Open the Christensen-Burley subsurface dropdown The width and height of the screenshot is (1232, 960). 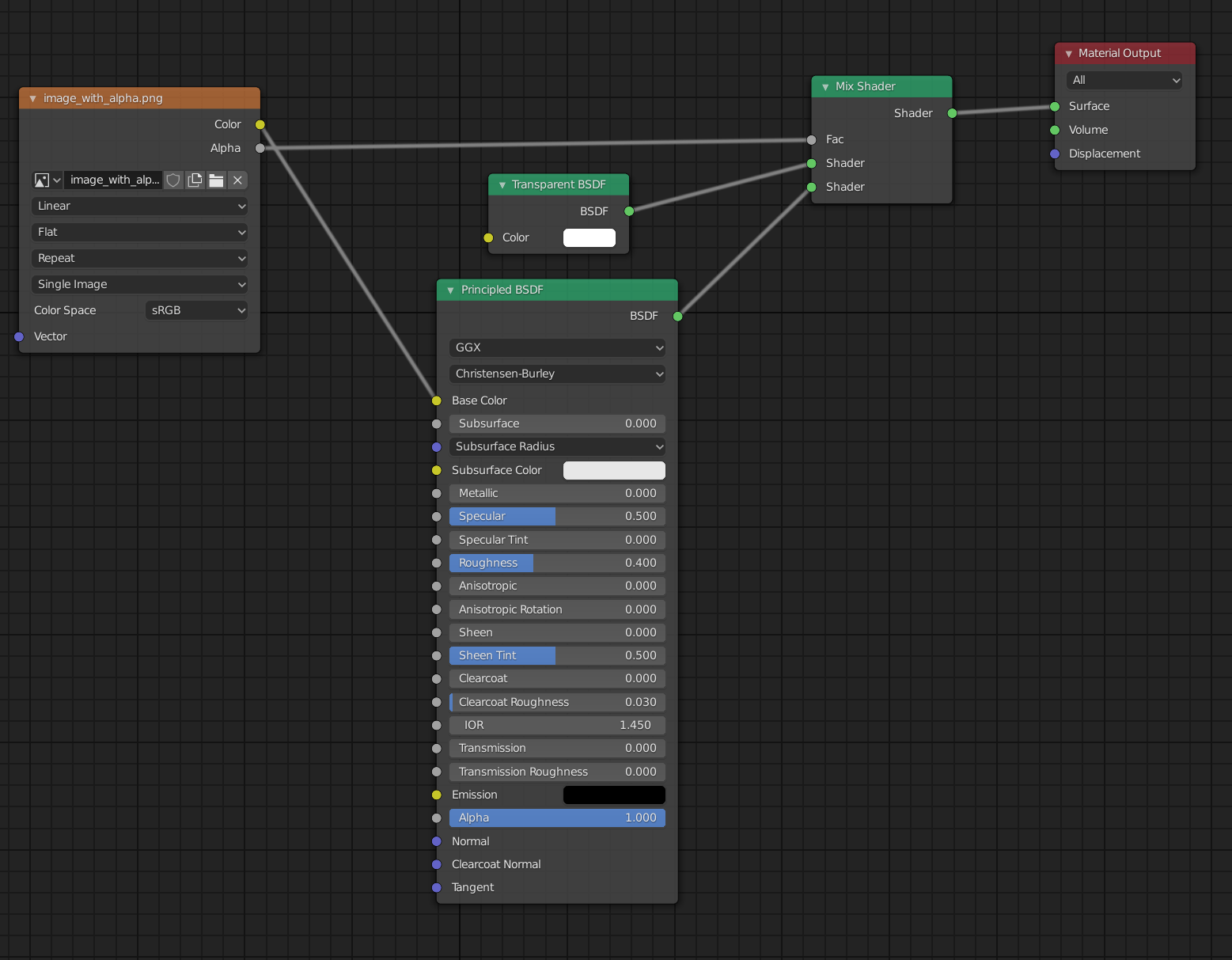pos(556,374)
